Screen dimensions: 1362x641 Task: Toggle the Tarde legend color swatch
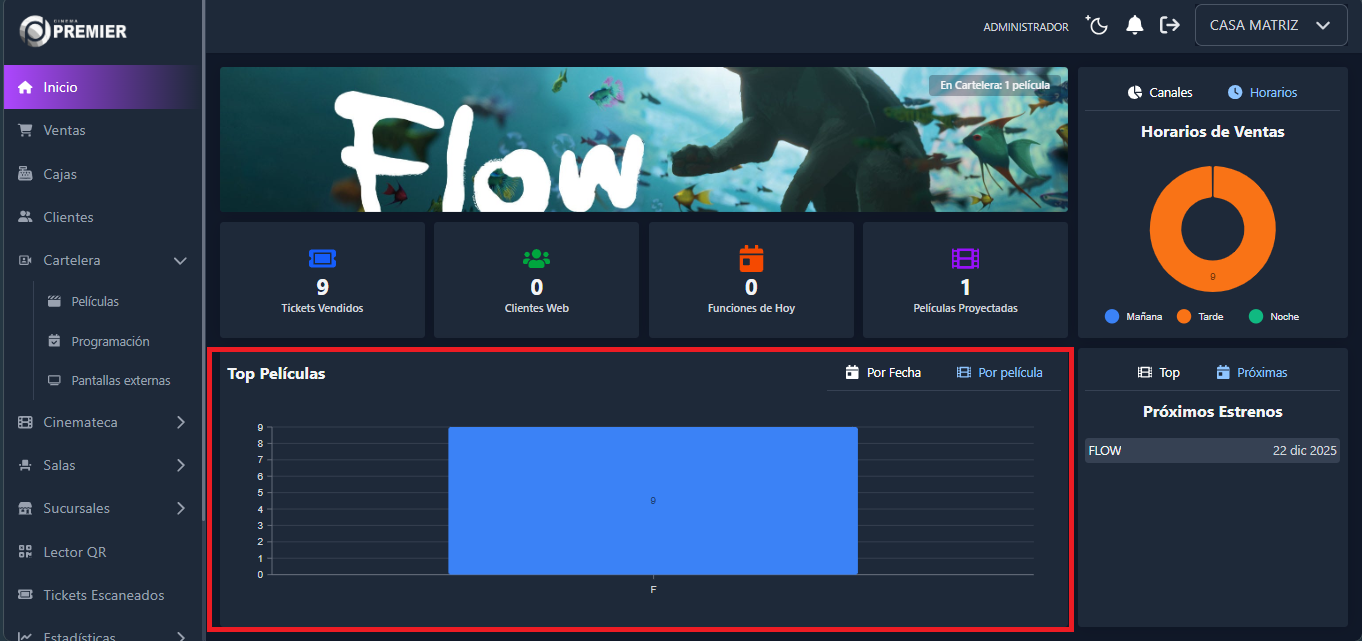coord(1184,316)
